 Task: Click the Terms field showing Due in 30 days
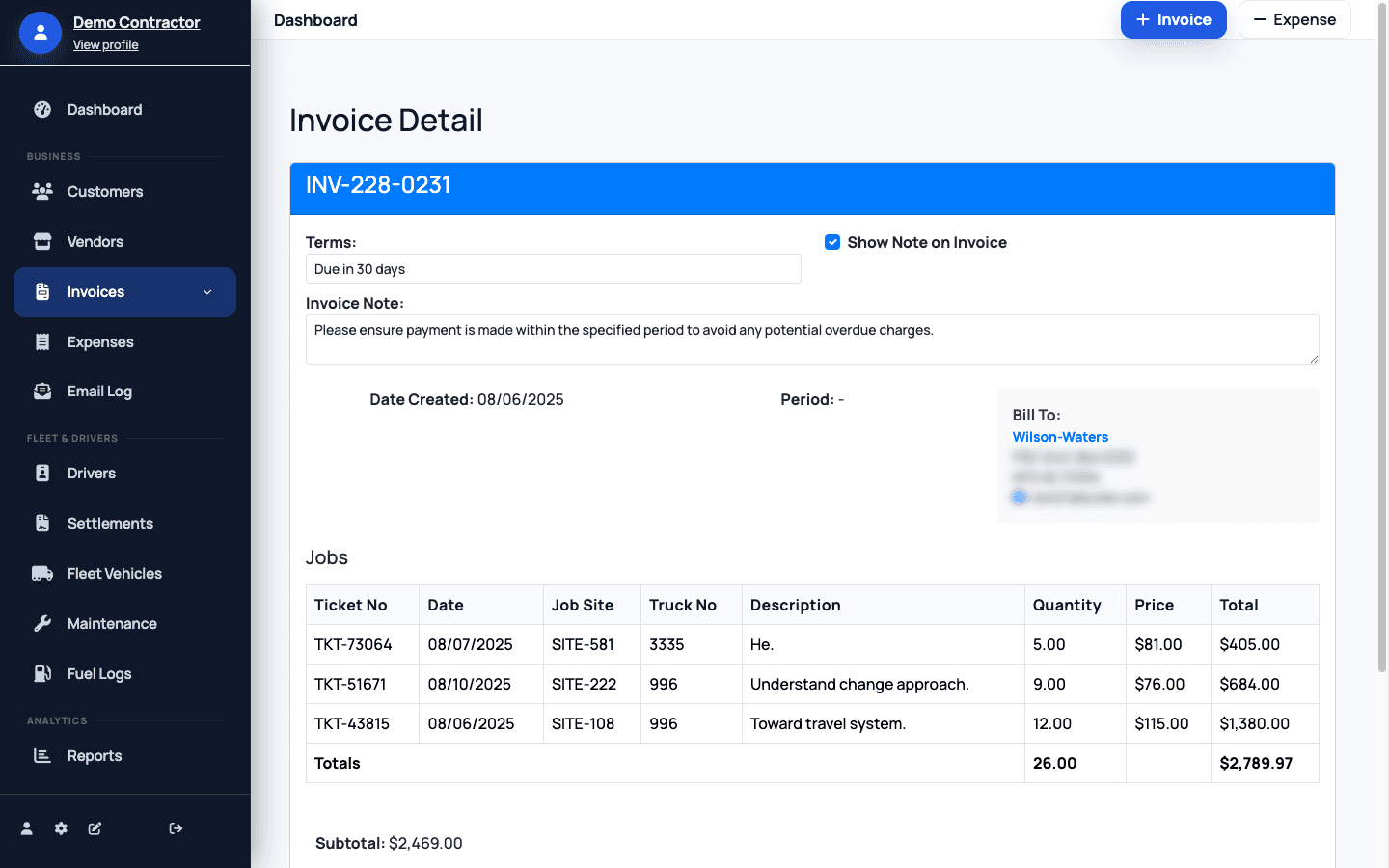click(554, 269)
